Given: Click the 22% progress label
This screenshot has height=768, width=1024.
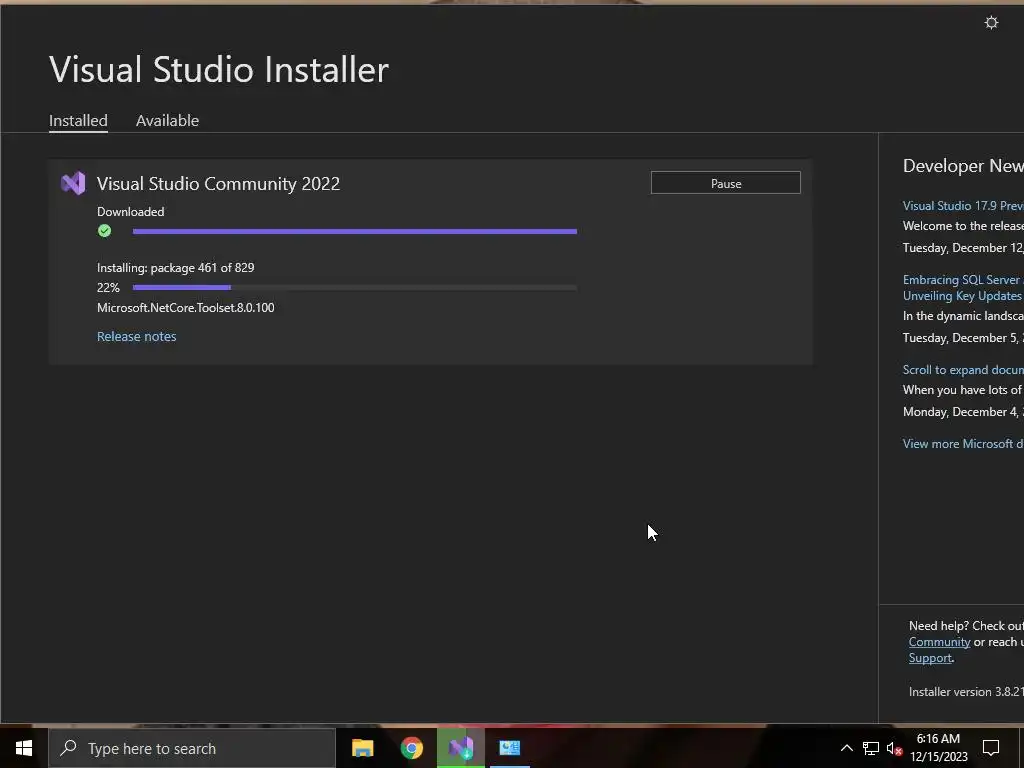Looking at the screenshot, I should (x=108, y=287).
